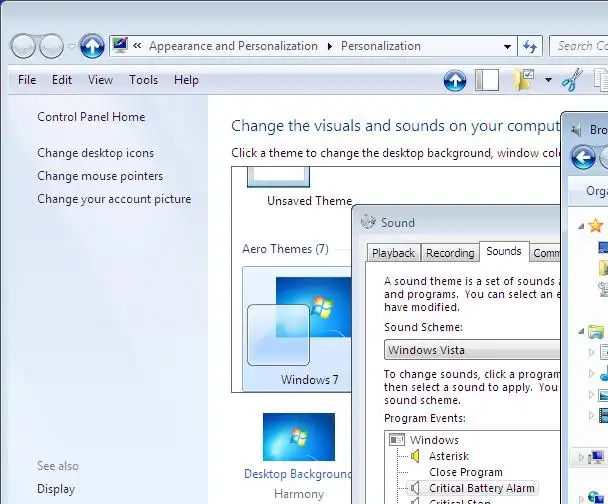This screenshot has width=608, height=504.
Task: Click the Favorites star icon in Browse window
Action: [596, 225]
